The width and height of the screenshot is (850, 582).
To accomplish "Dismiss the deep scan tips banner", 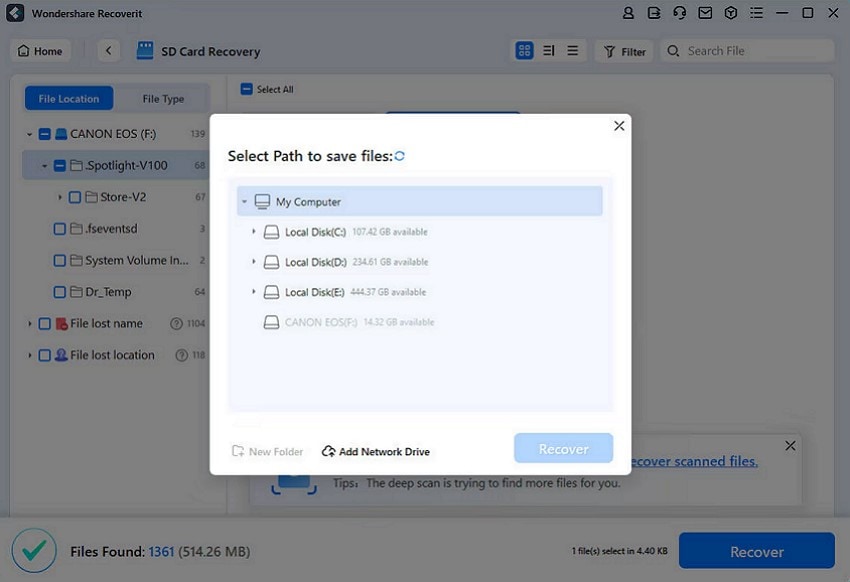I will 790,445.
